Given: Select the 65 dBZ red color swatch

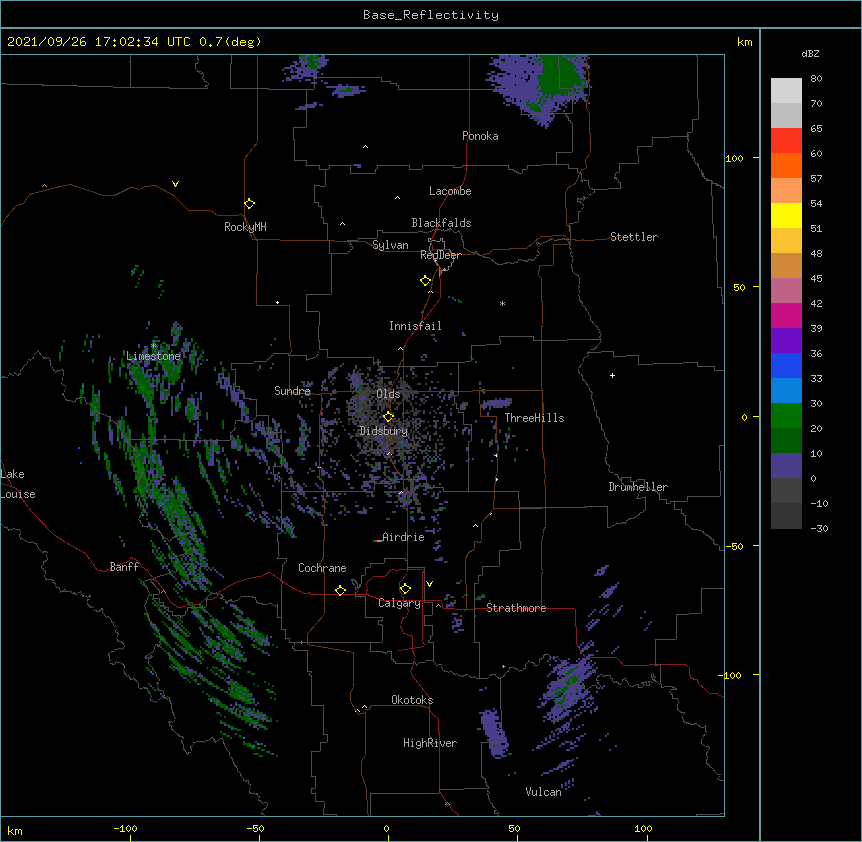Looking at the screenshot, I should (786, 141).
